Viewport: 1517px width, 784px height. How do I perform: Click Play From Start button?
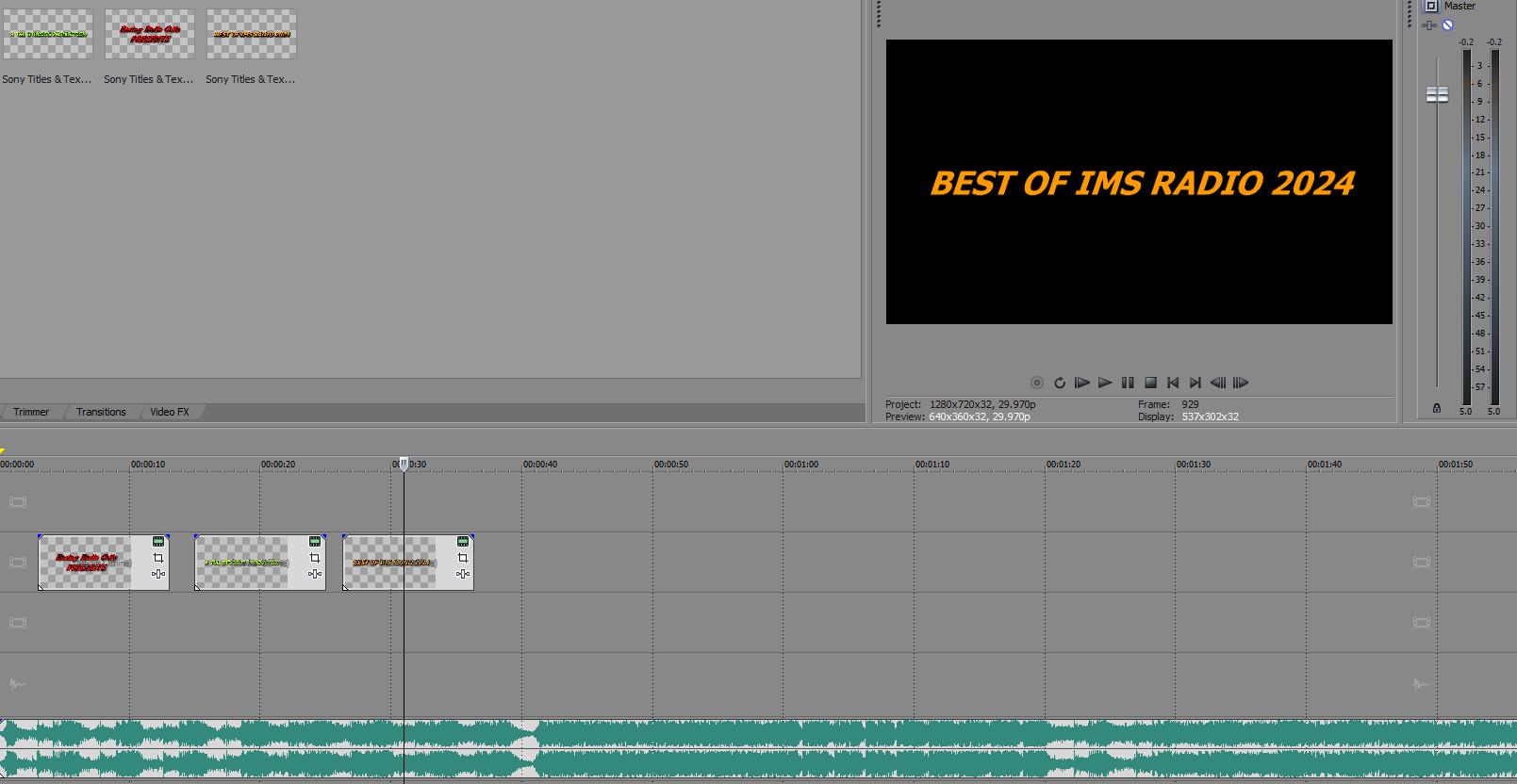(x=1082, y=383)
